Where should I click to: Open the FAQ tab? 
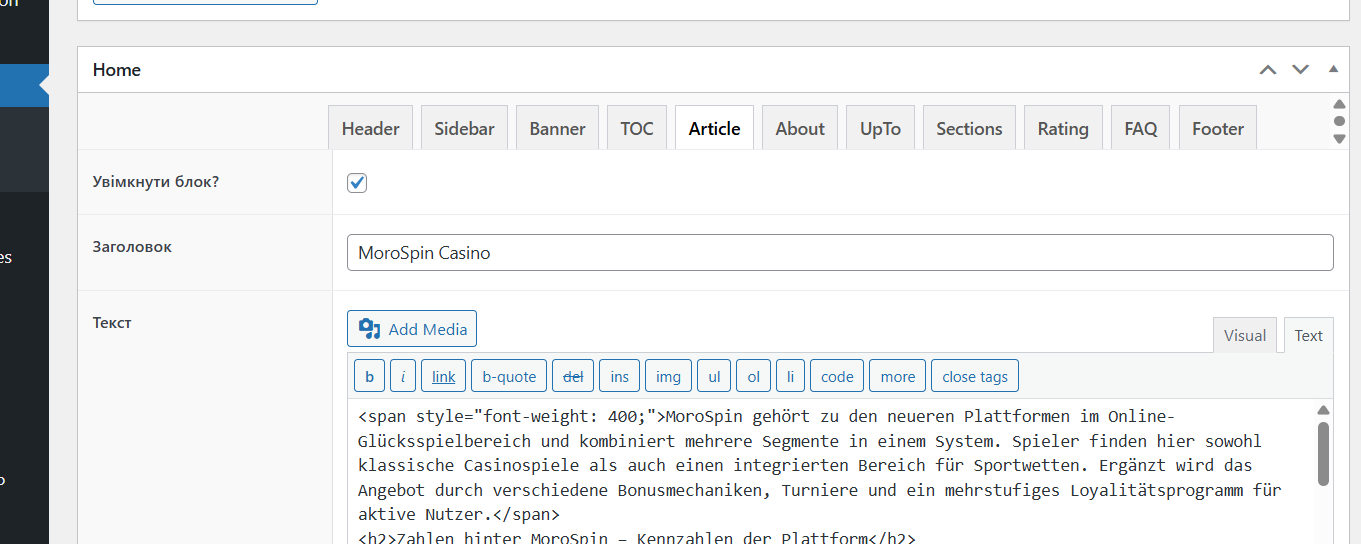click(1141, 128)
